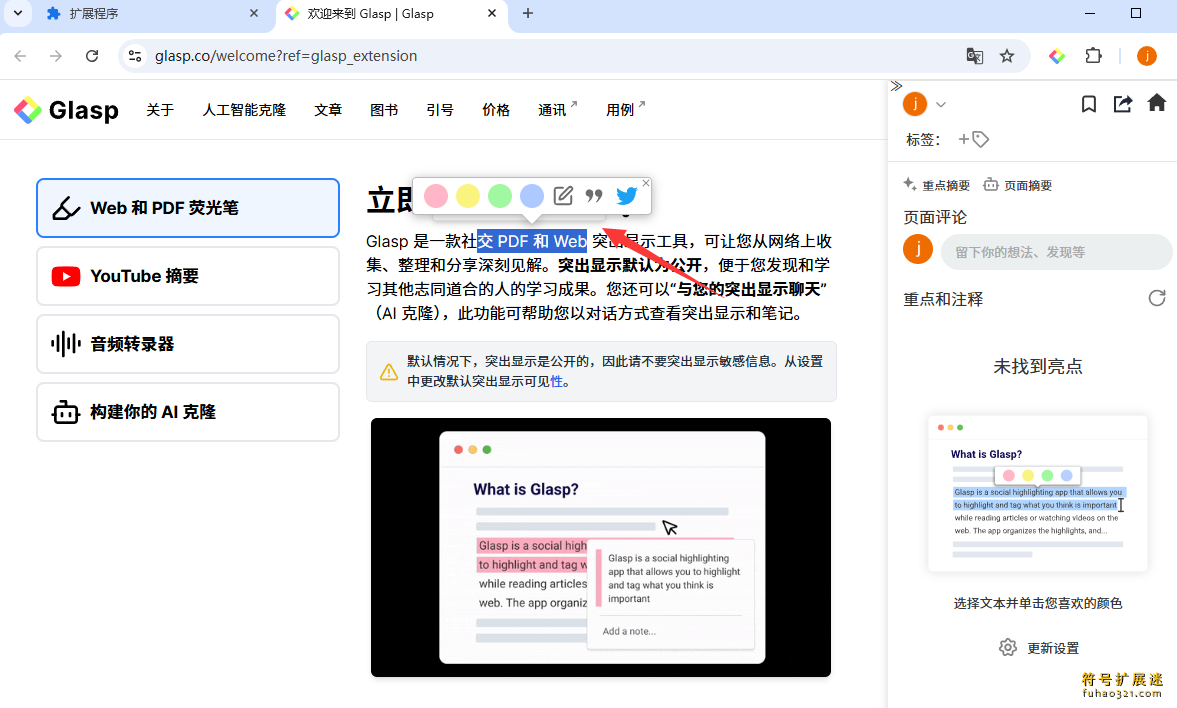Pick the blue highlight color
The height and width of the screenshot is (708, 1177).
[532, 196]
